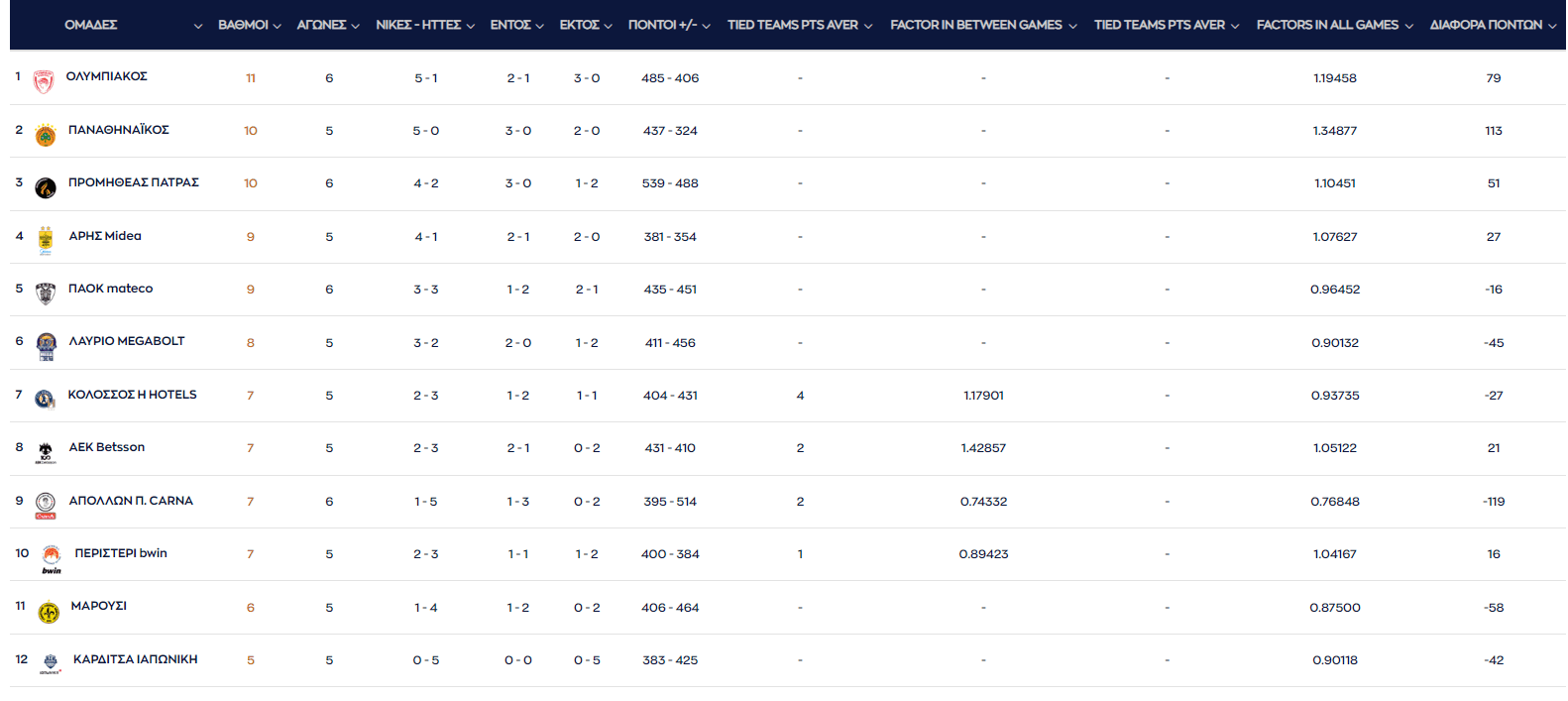Click the Promitheas Patras black logo
Viewport: 1568px width, 701px height.
[46, 187]
